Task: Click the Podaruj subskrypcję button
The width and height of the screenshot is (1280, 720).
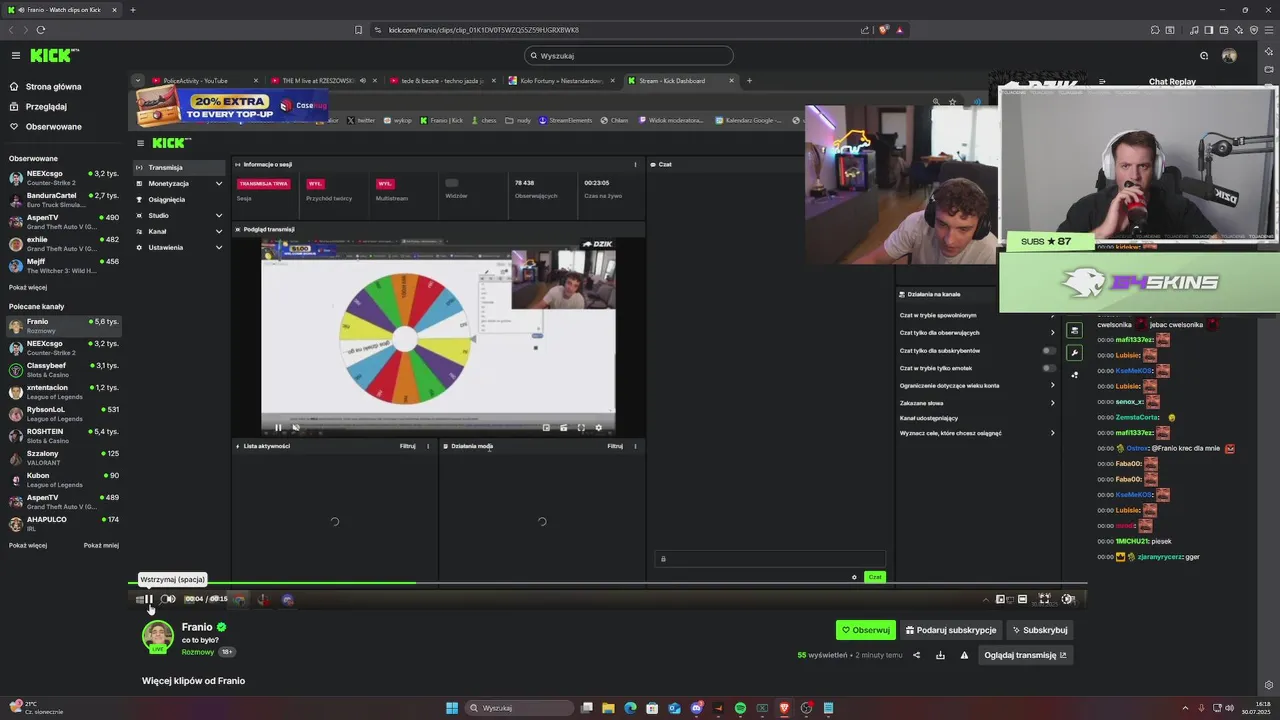Action: click(950, 630)
